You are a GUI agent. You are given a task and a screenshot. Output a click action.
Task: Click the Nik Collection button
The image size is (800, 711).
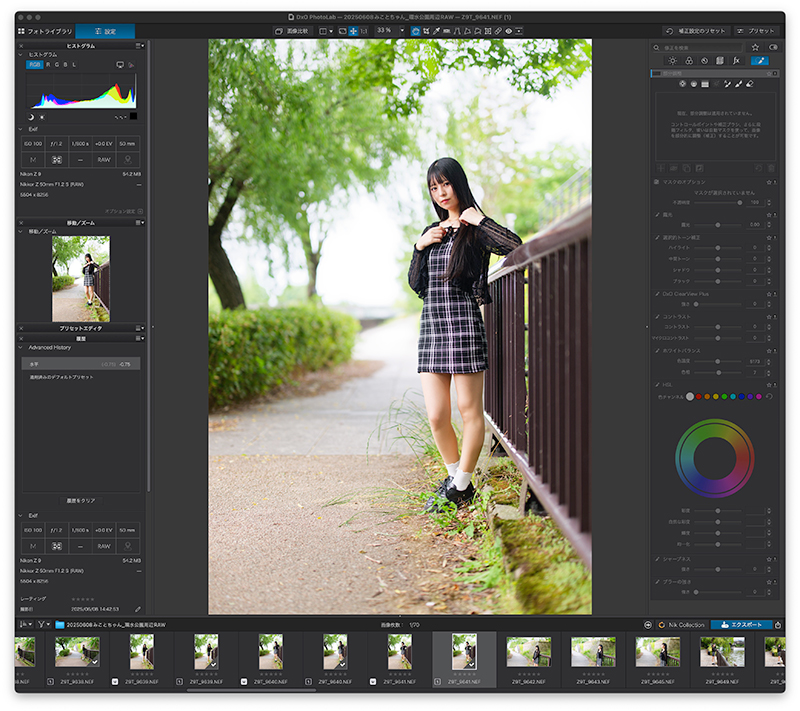click(x=681, y=625)
